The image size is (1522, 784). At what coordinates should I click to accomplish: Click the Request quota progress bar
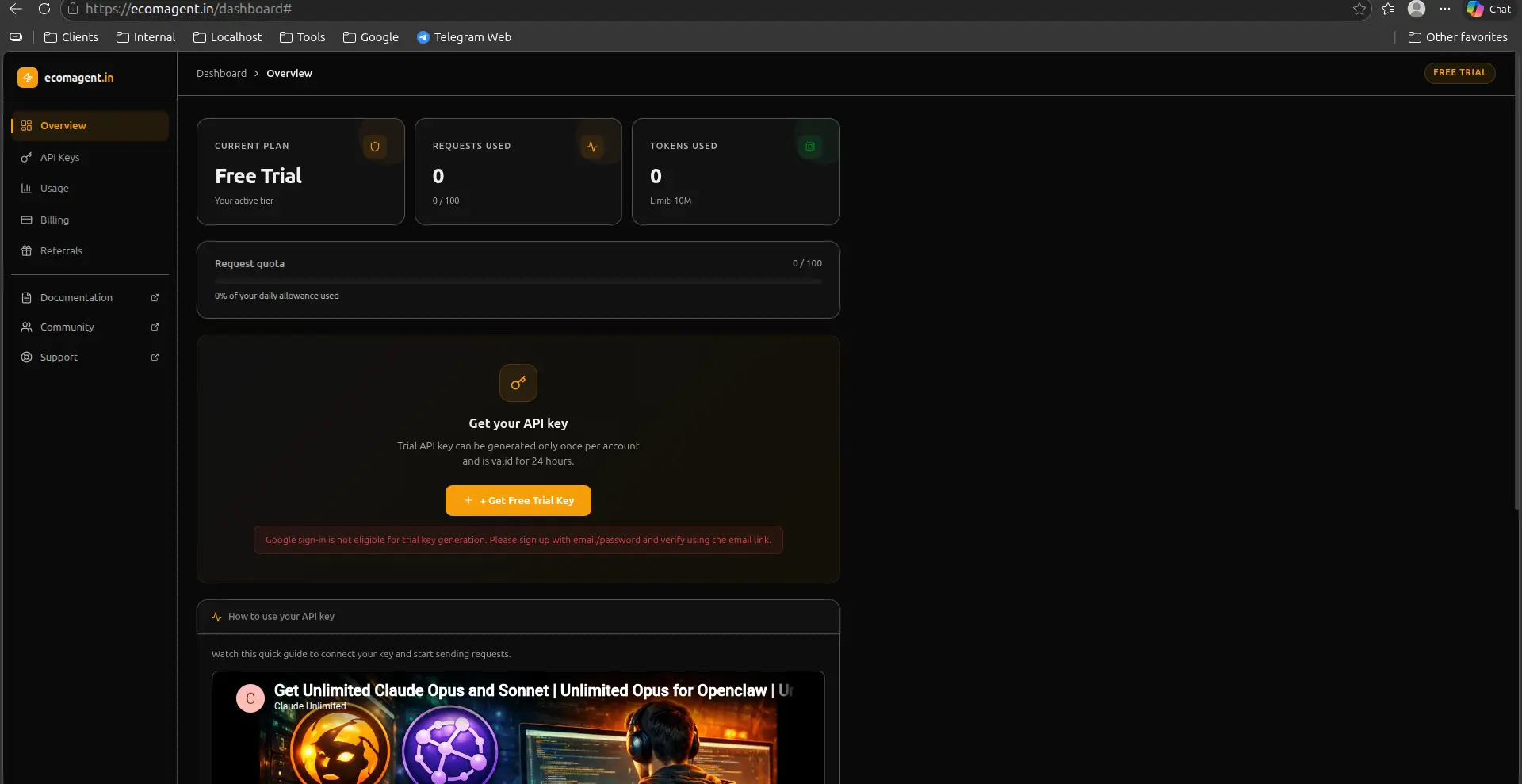click(518, 281)
